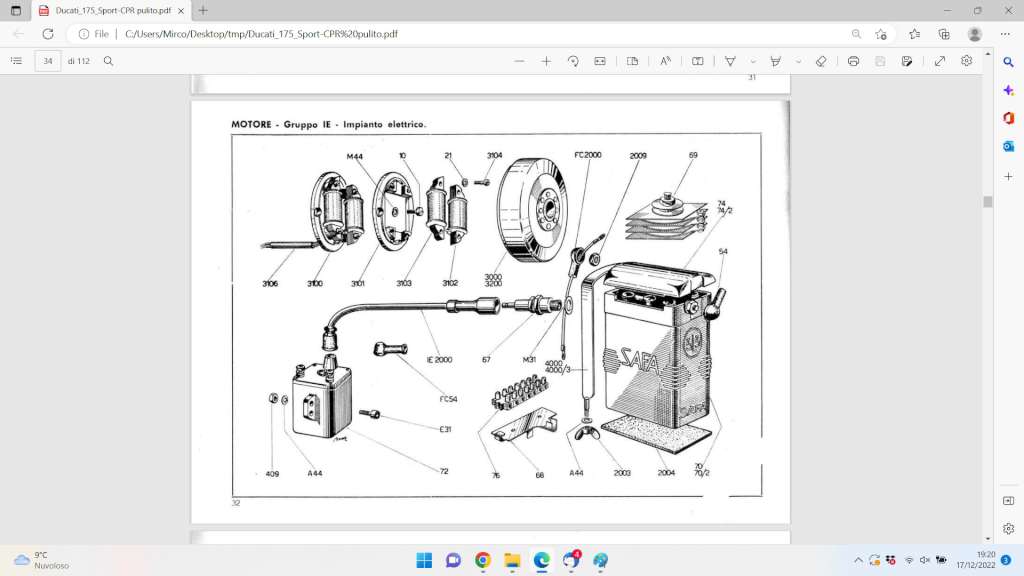View site information for the file
This screenshot has width=1024, height=576.
tap(93, 34)
